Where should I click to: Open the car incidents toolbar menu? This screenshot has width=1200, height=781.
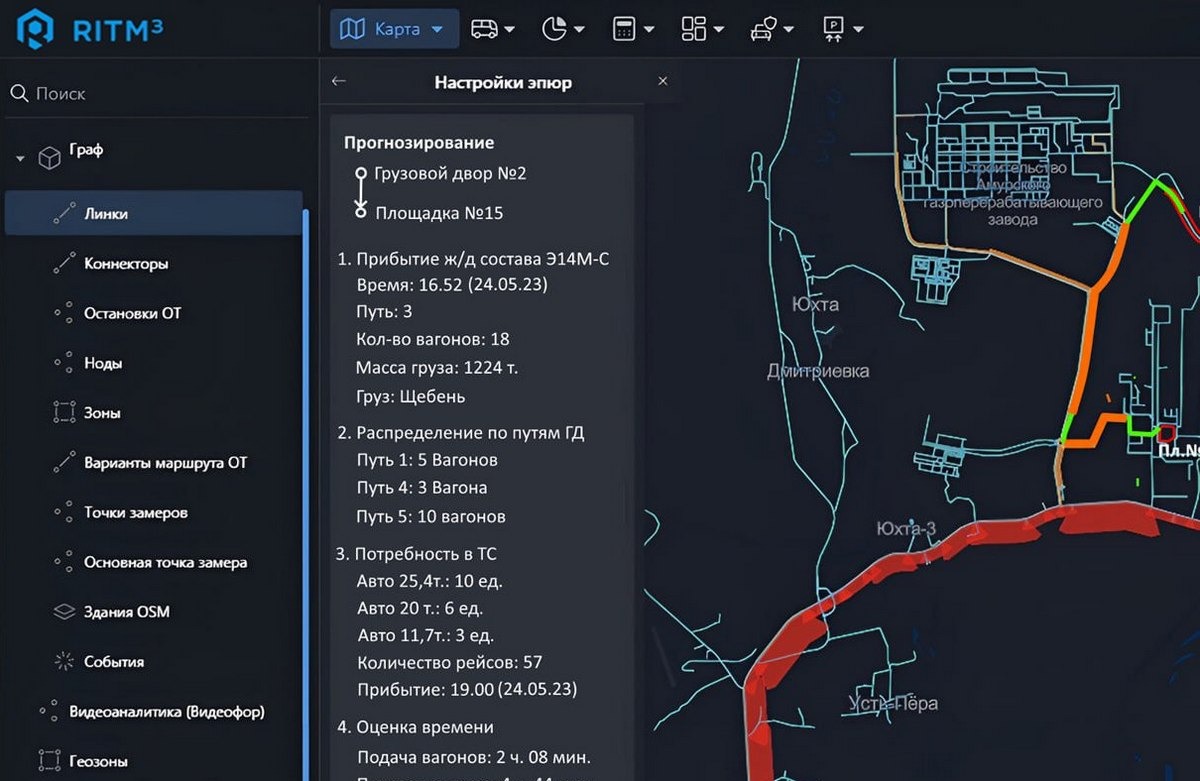[771, 29]
